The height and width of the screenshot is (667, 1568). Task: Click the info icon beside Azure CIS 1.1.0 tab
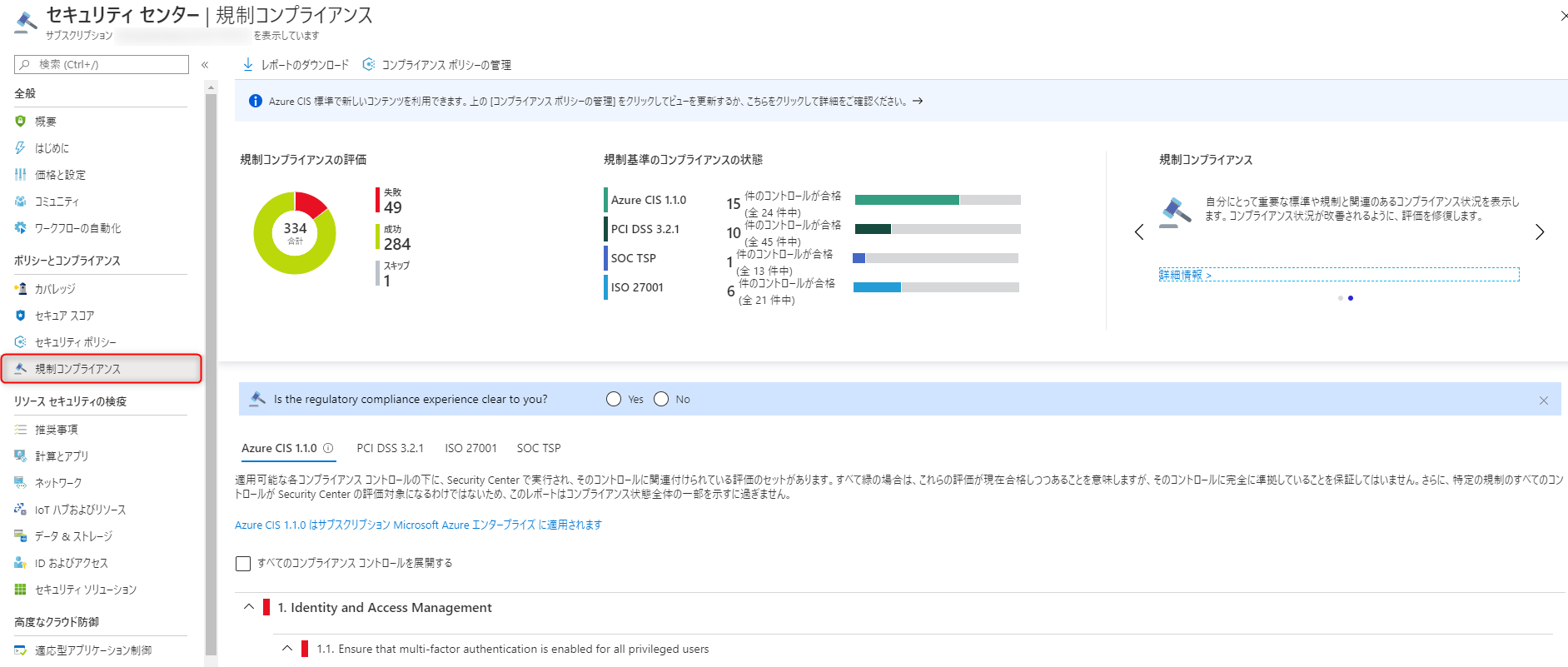point(328,448)
